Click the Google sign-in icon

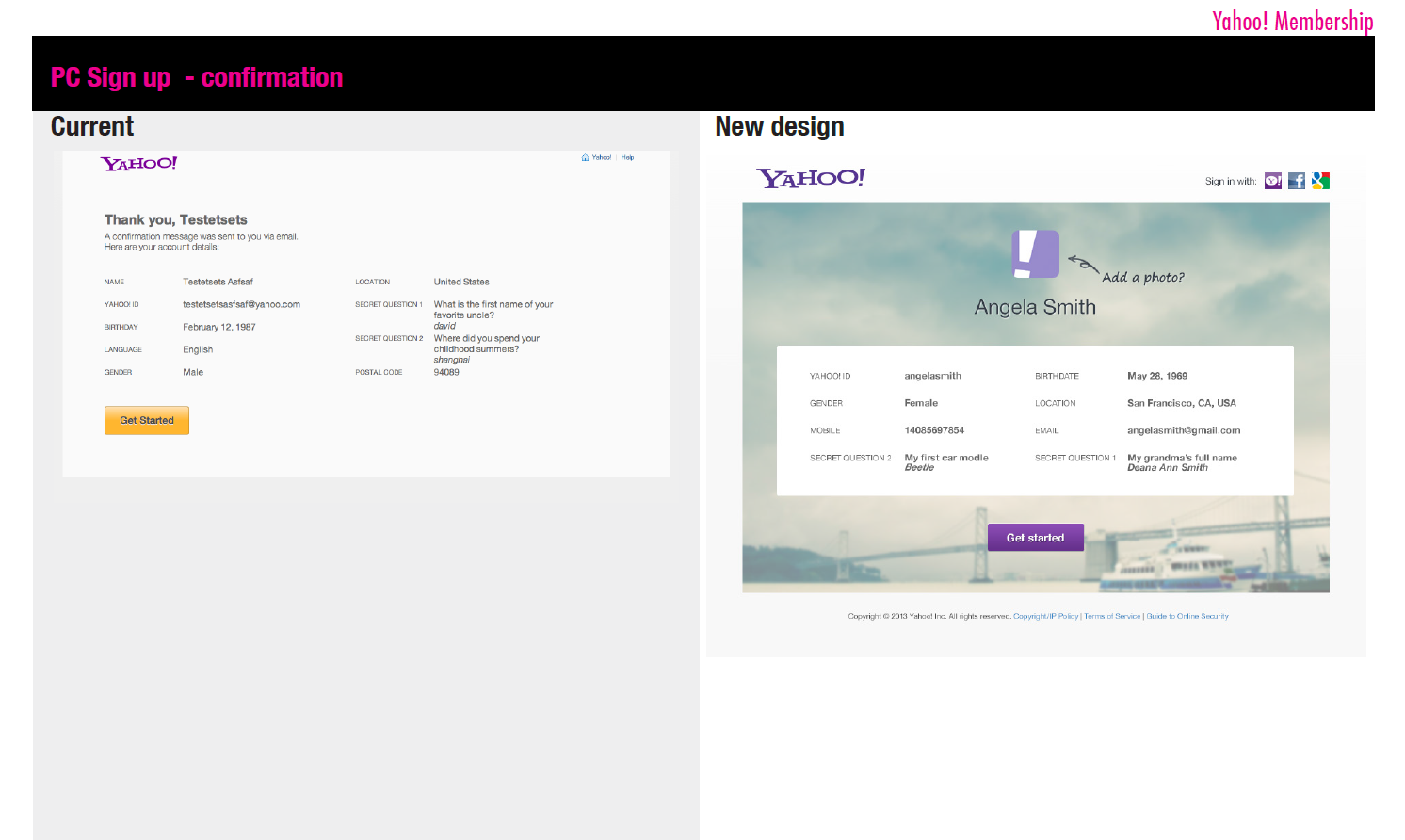click(x=1320, y=181)
